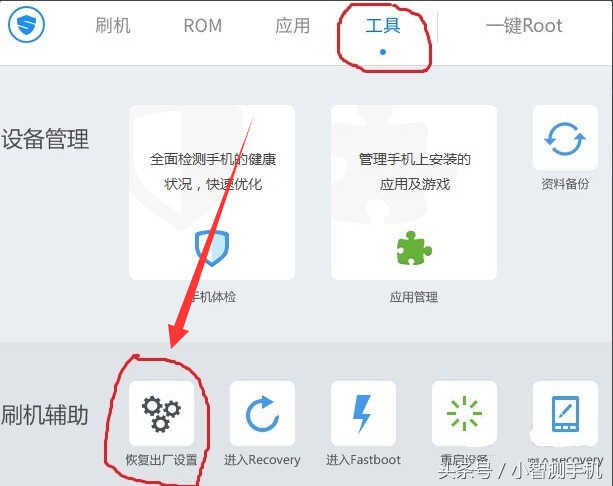Click the 进入Recovery label
Viewport: 613px width, 486px height.
[x=262, y=460]
